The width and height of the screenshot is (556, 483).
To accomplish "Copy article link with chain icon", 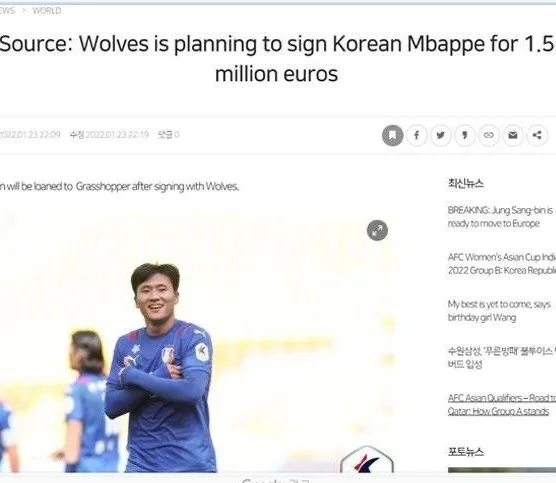I will [x=489, y=135].
